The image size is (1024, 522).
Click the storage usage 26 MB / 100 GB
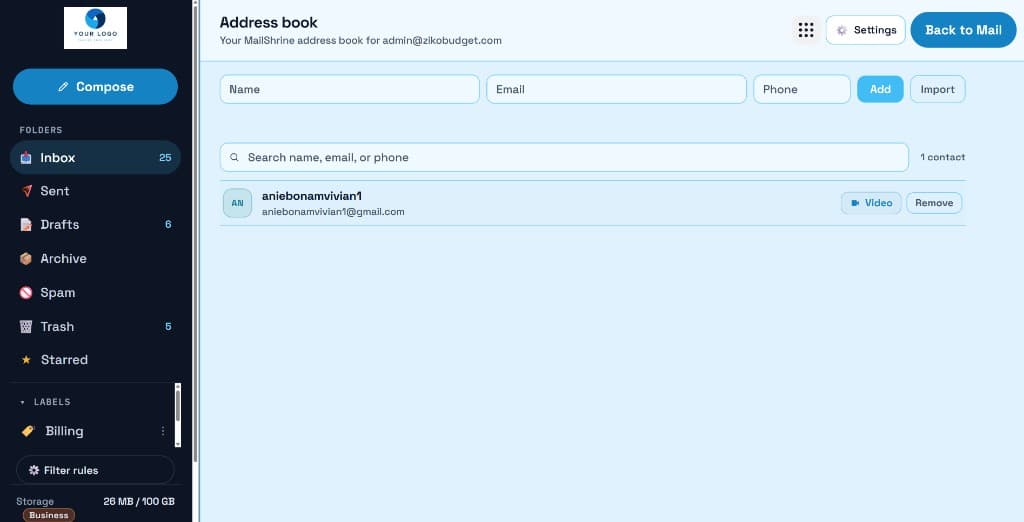pyautogui.click(x=139, y=502)
